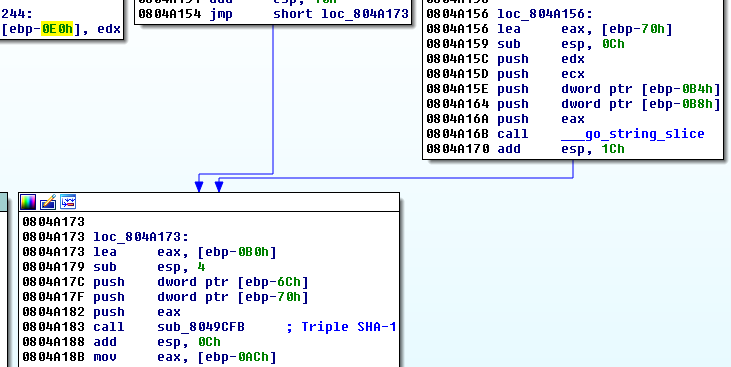Select the push edx instruction

[x=541, y=59]
